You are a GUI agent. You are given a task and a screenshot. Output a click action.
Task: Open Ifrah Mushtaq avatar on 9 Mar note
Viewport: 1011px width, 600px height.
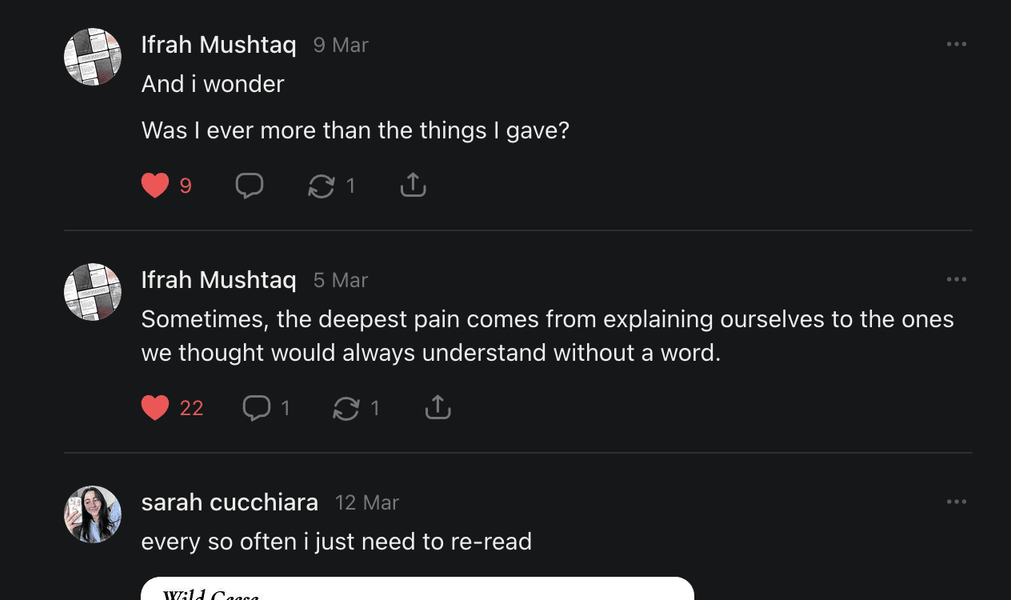point(93,57)
